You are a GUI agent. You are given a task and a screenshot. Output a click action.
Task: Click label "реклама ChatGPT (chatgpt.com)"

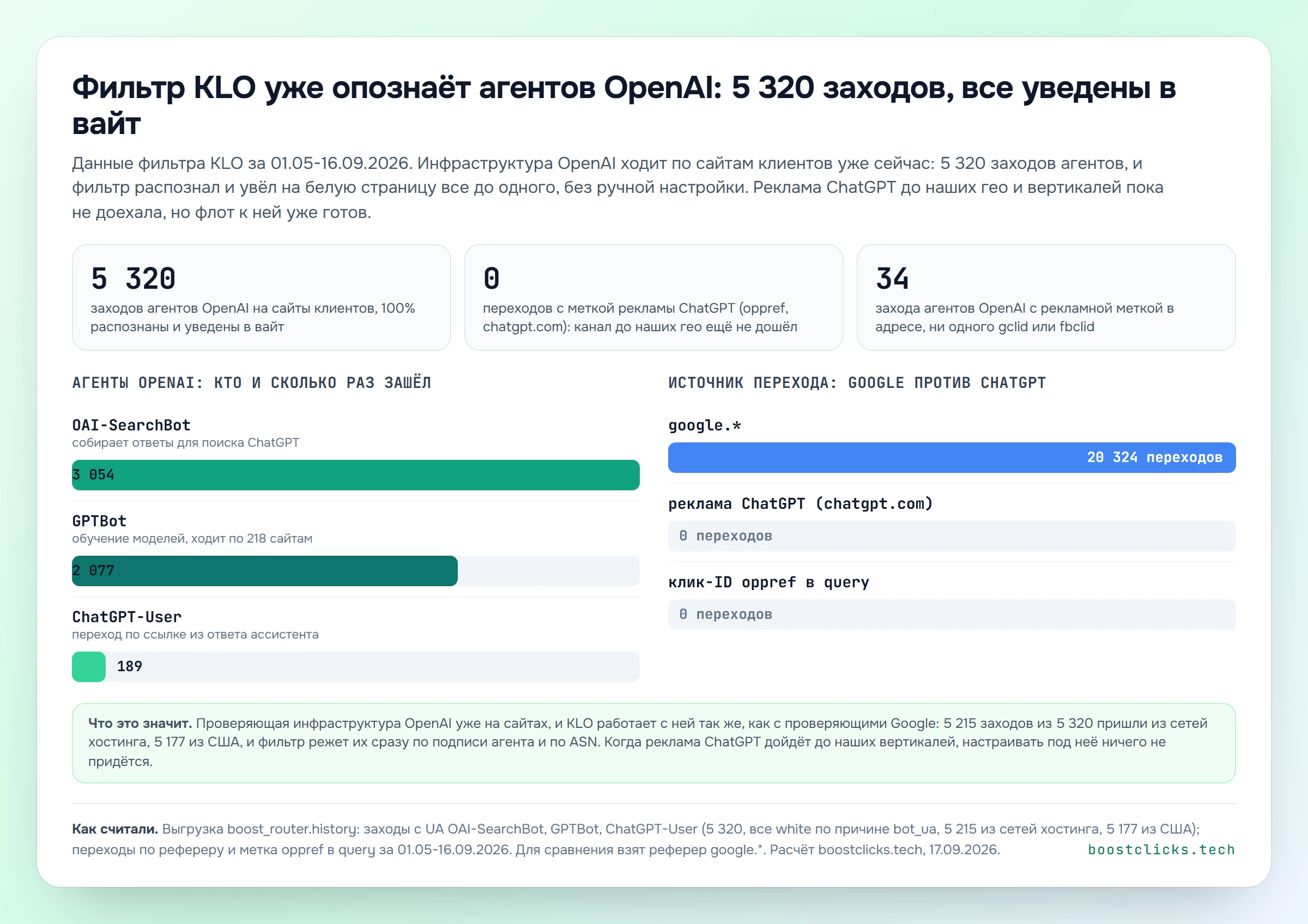[x=801, y=504]
